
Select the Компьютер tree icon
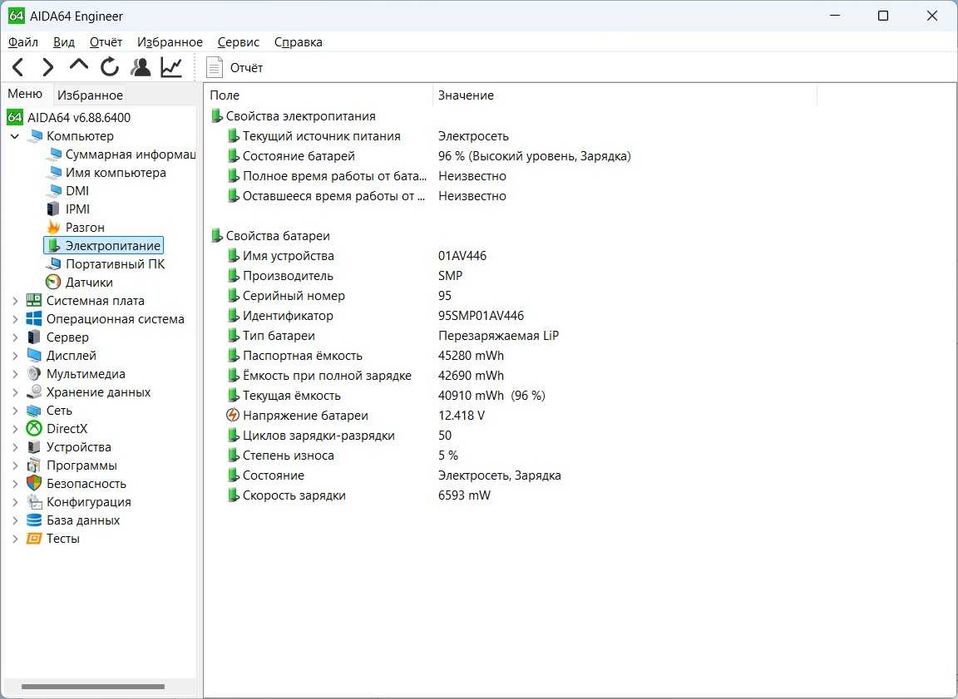(x=35, y=136)
